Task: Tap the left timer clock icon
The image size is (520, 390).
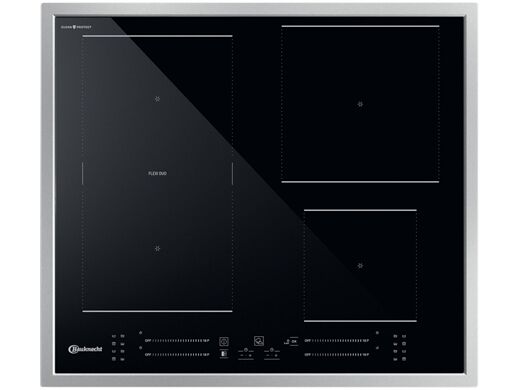Action: [x=246, y=350]
